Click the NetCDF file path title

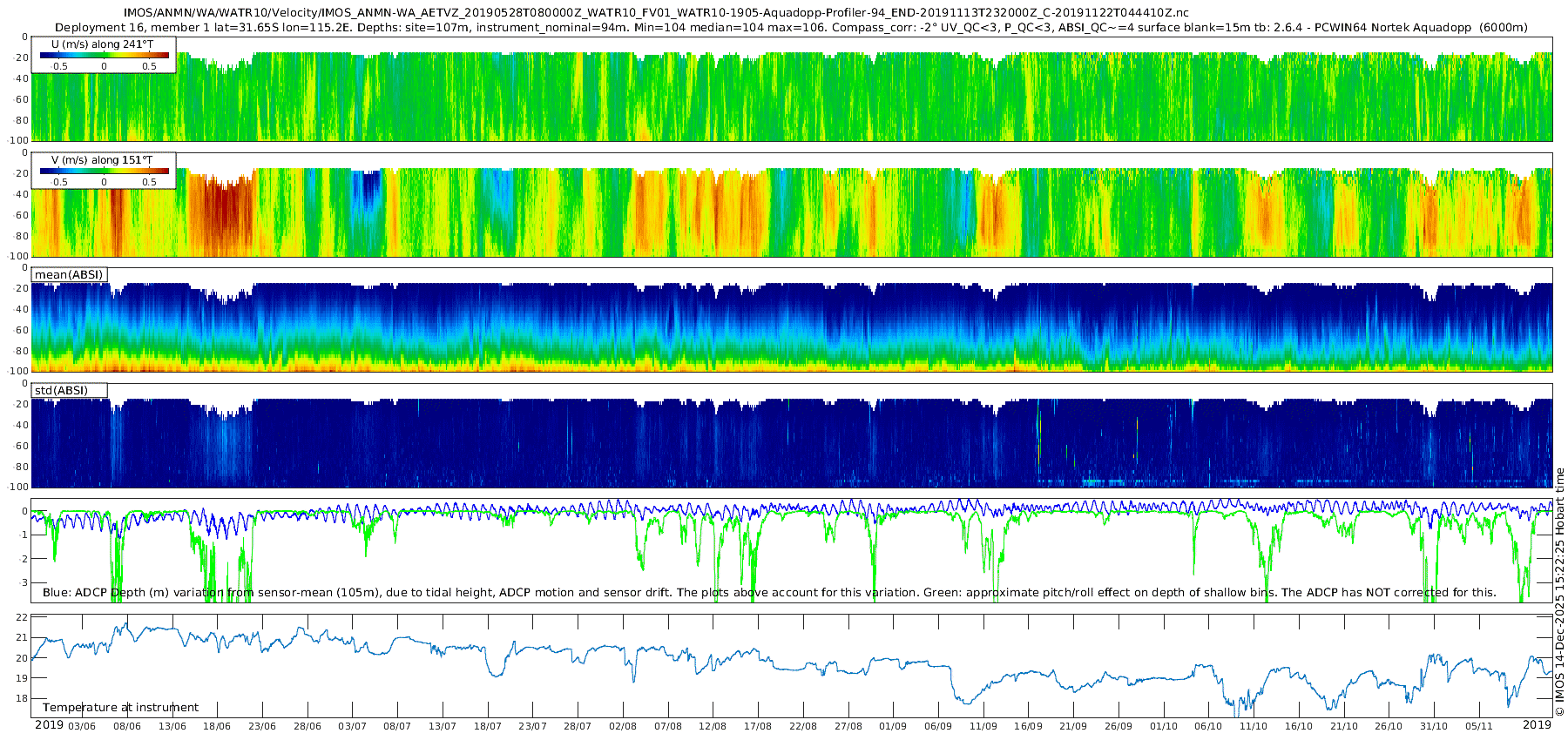tap(656, 13)
